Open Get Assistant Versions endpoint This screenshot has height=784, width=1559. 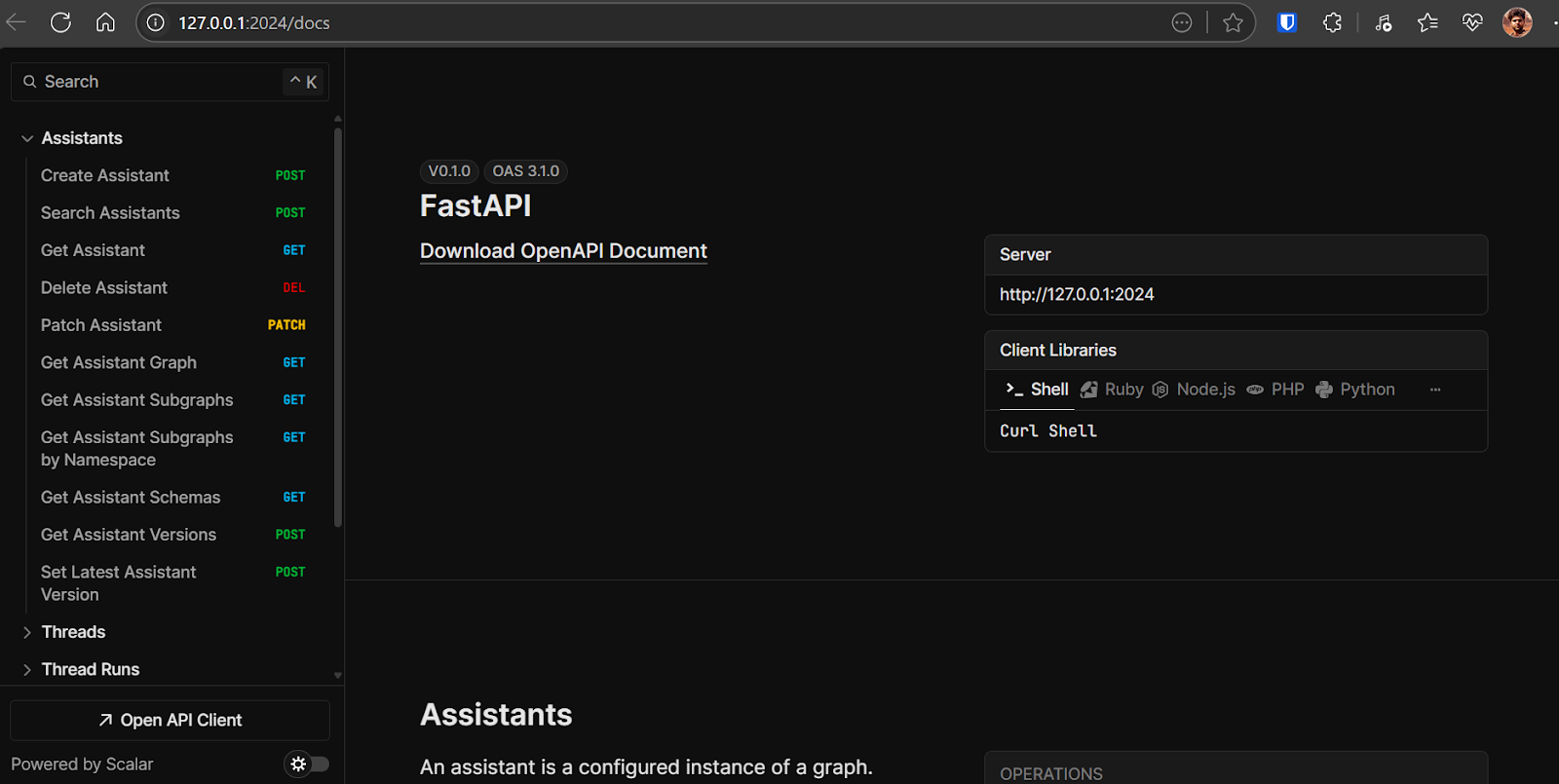pyautogui.click(x=173, y=535)
